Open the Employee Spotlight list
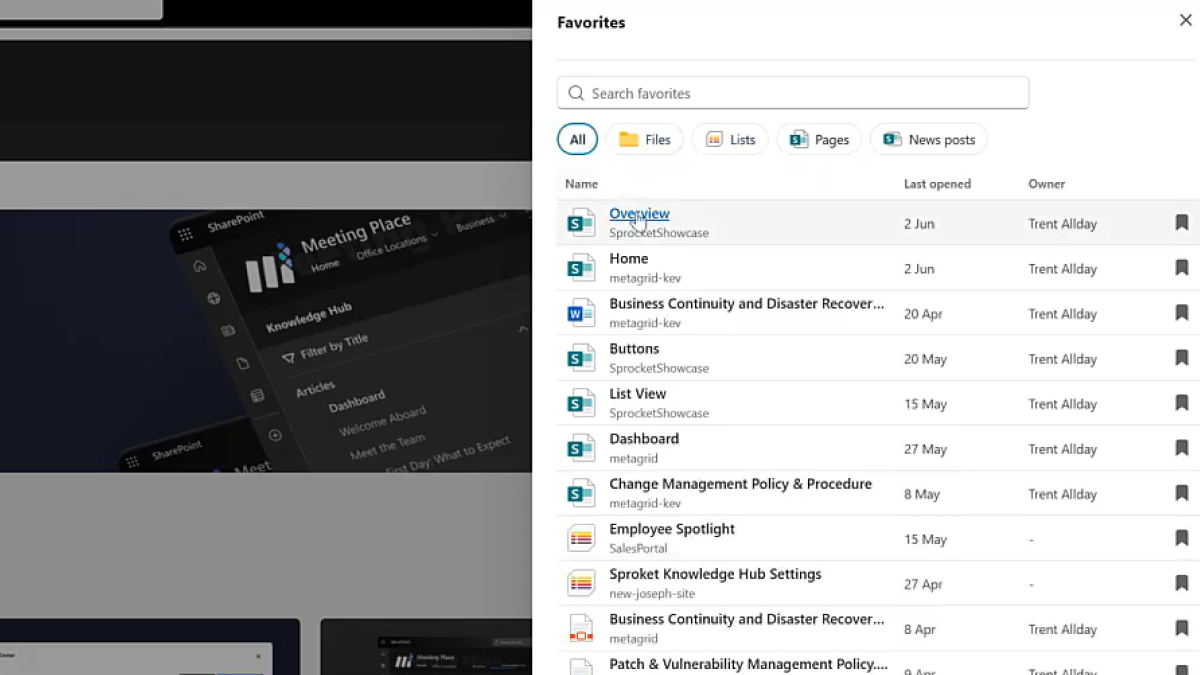1200x675 pixels. [x=672, y=528]
